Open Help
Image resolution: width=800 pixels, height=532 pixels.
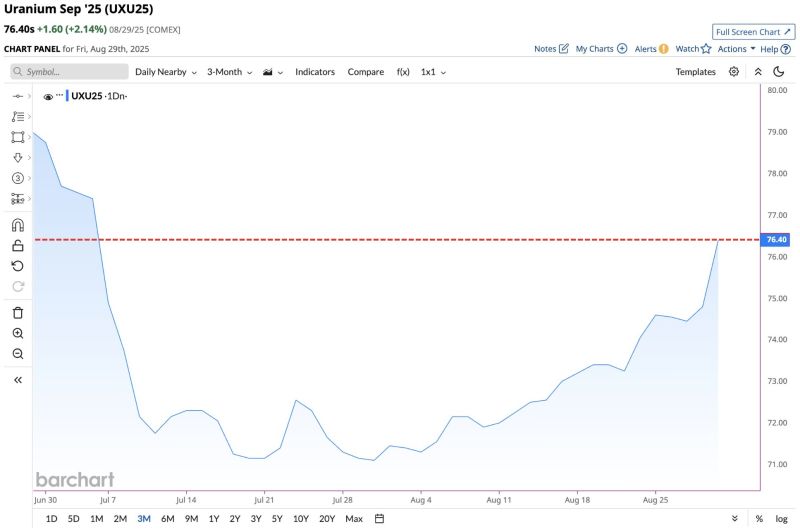[775, 49]
